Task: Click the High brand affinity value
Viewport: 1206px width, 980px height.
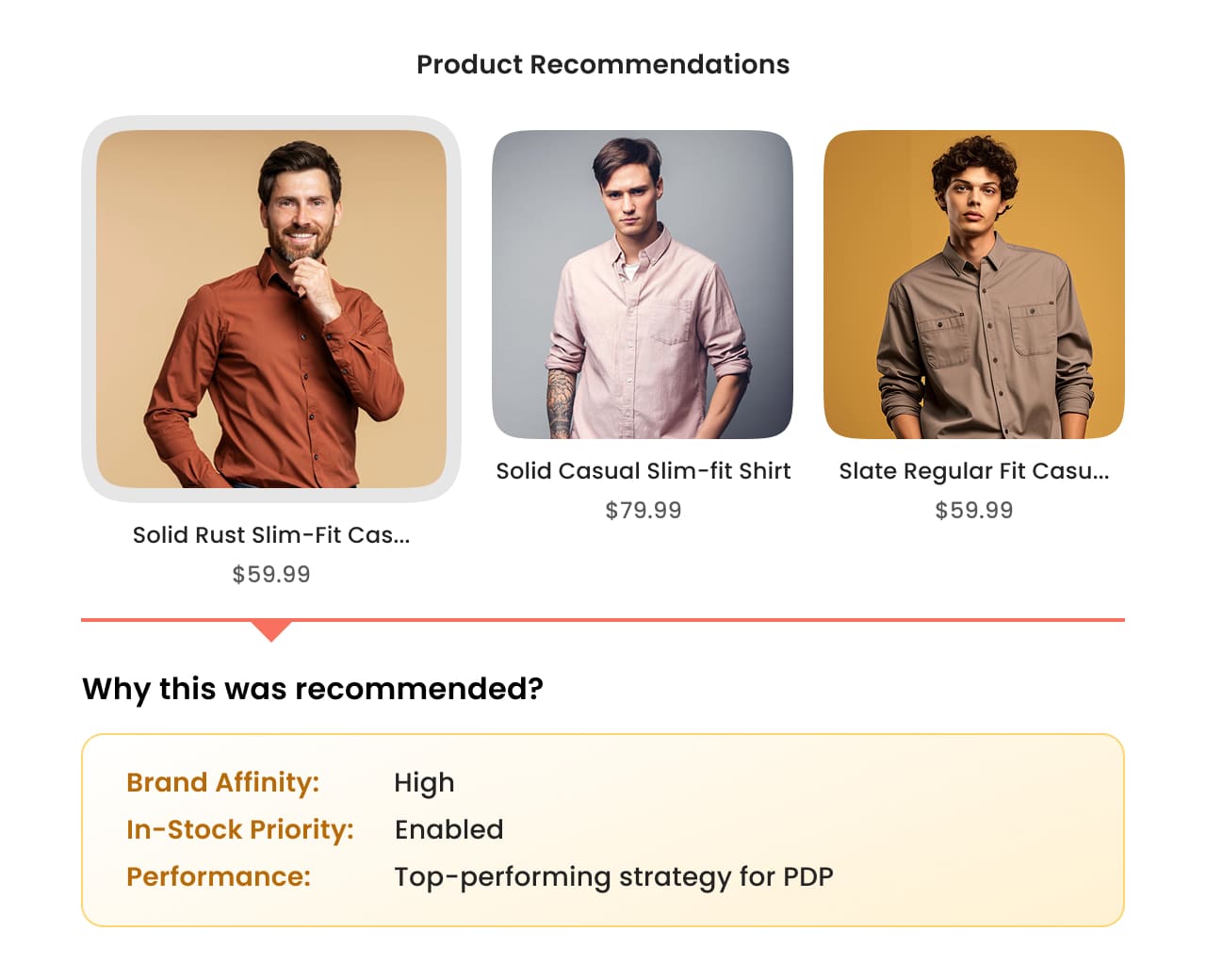Action: tap(424, 783)
